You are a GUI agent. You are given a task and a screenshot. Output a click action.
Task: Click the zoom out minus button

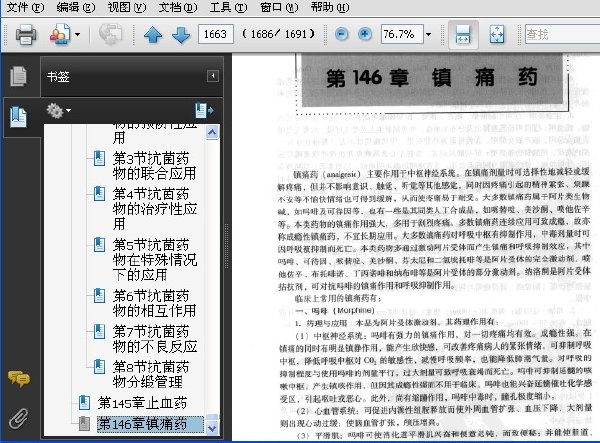(x=342, y=34)
